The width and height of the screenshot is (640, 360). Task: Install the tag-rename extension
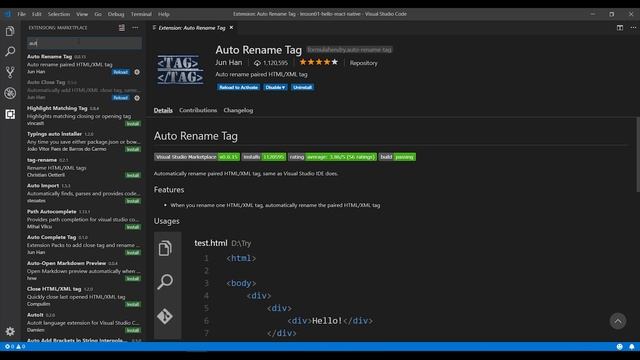[133, 175]
